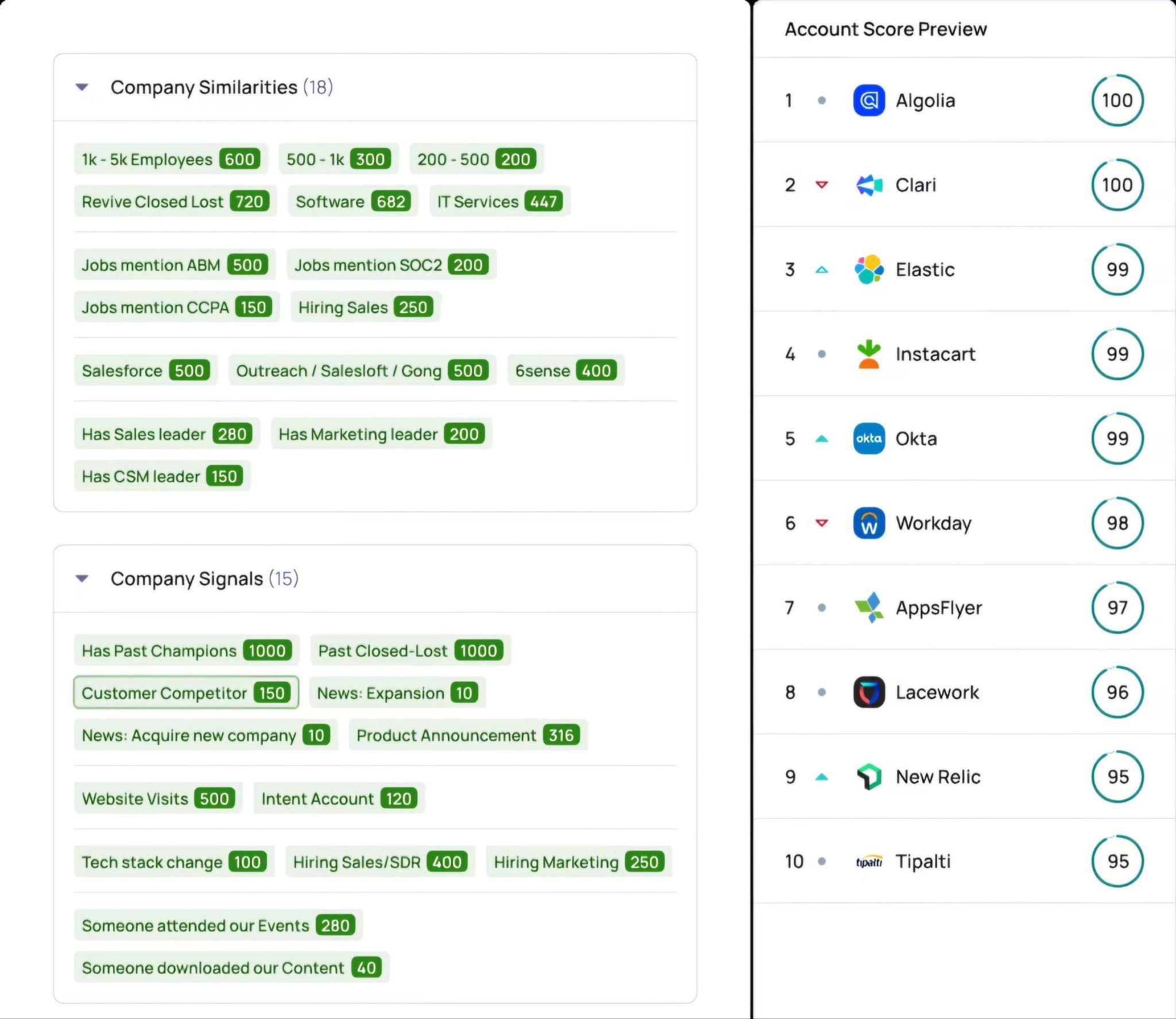The height and width of the screenshot is (1019, 1176).
Task: Select the Website Visits 500 tag
Action: tap(158, 798)
